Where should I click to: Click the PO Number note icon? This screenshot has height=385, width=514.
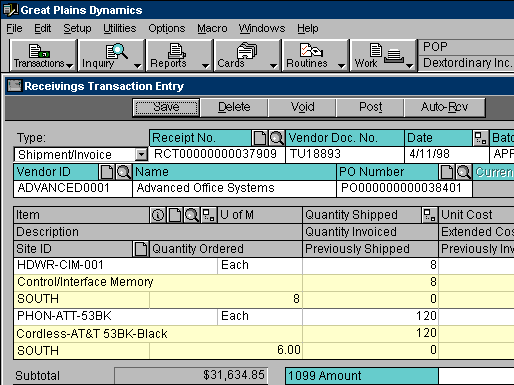point(447,172)
